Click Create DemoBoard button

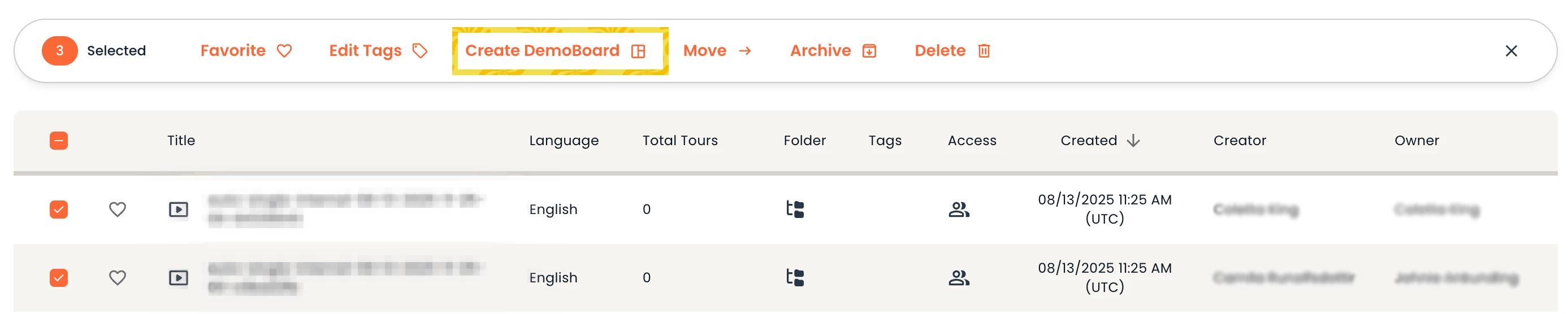click(555, 50)
